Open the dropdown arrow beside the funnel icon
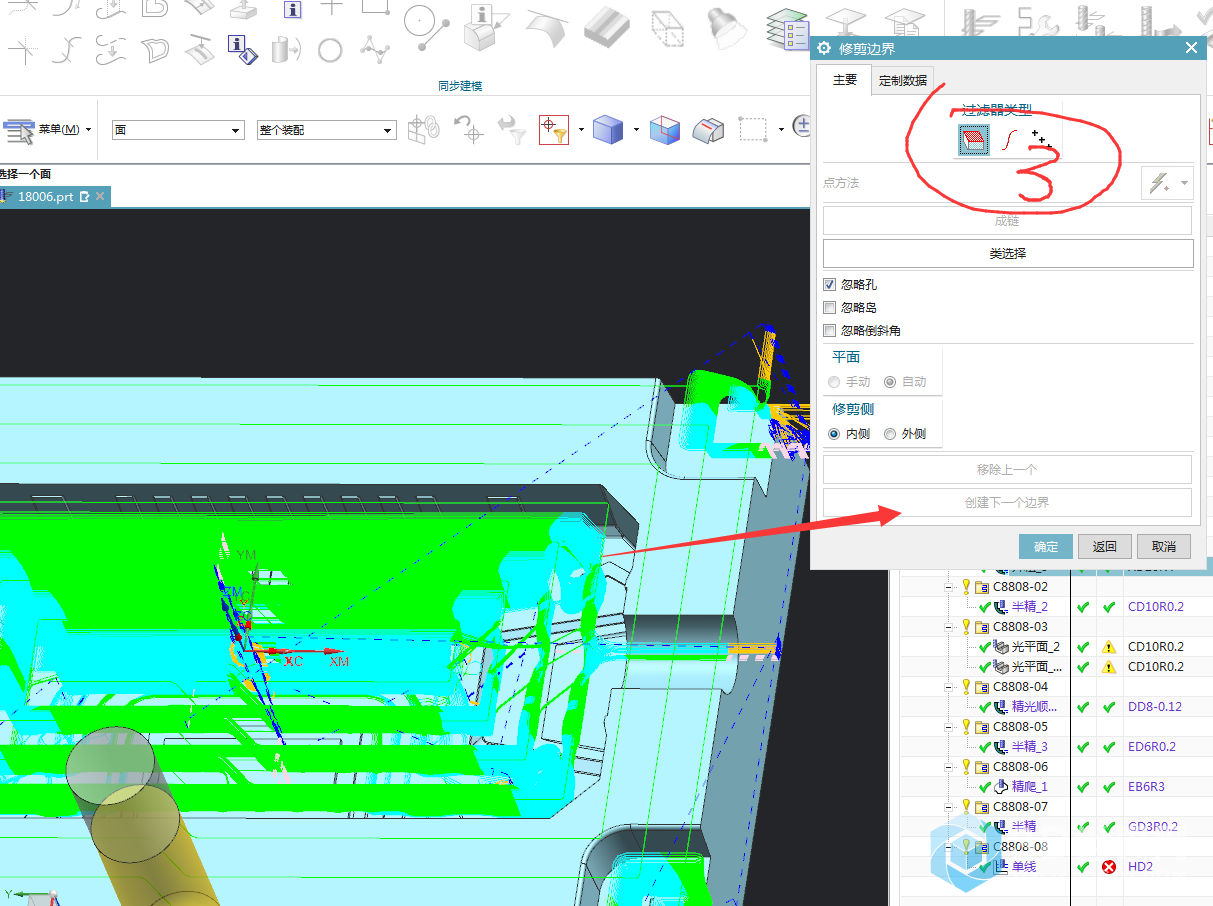The image size is (1213, 906). tap(580, 130)
